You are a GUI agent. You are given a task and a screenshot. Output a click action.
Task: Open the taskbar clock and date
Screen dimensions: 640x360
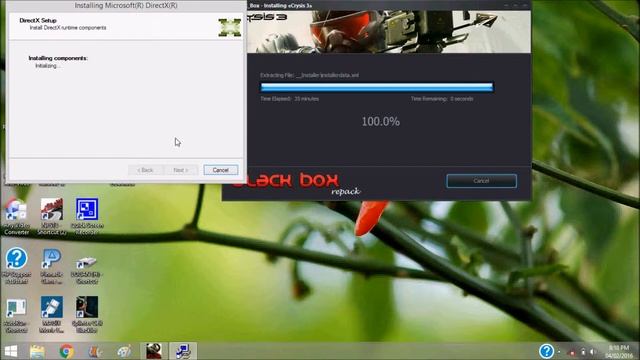[619, 351]
